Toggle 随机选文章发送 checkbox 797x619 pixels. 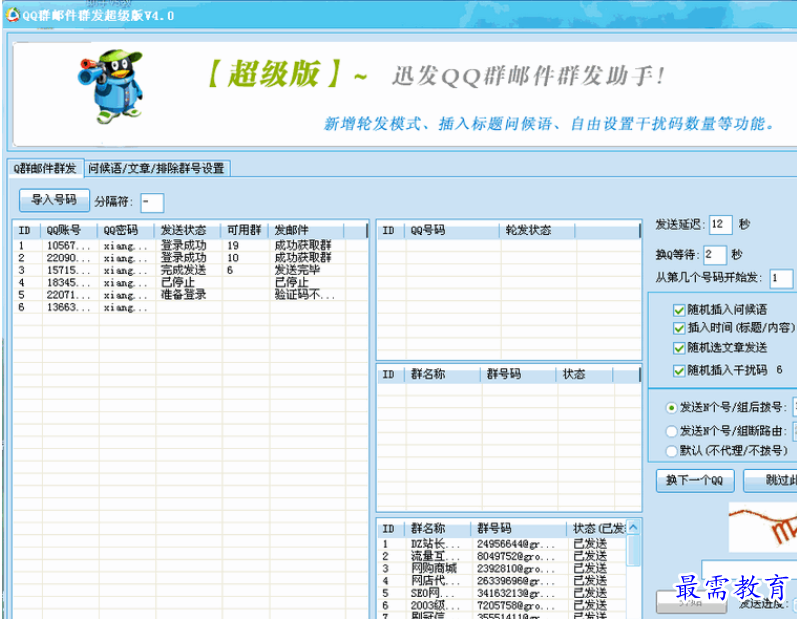pyautogui.click(x=679, y=348)
